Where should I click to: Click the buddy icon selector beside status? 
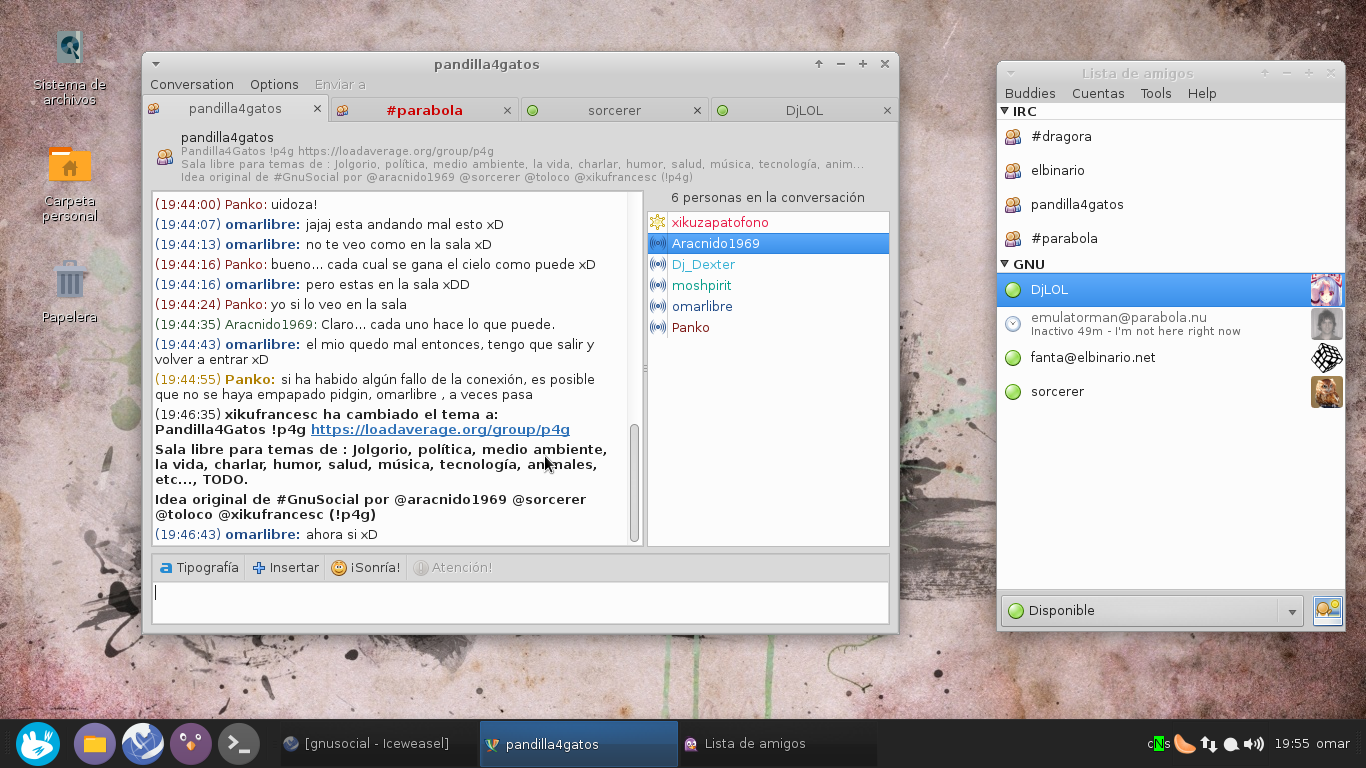1327,611
